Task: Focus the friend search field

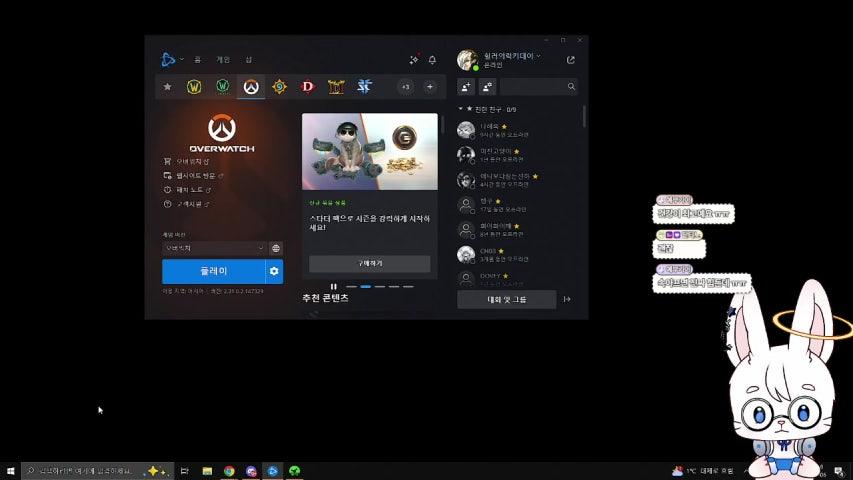Action: [x=538, y=87]
